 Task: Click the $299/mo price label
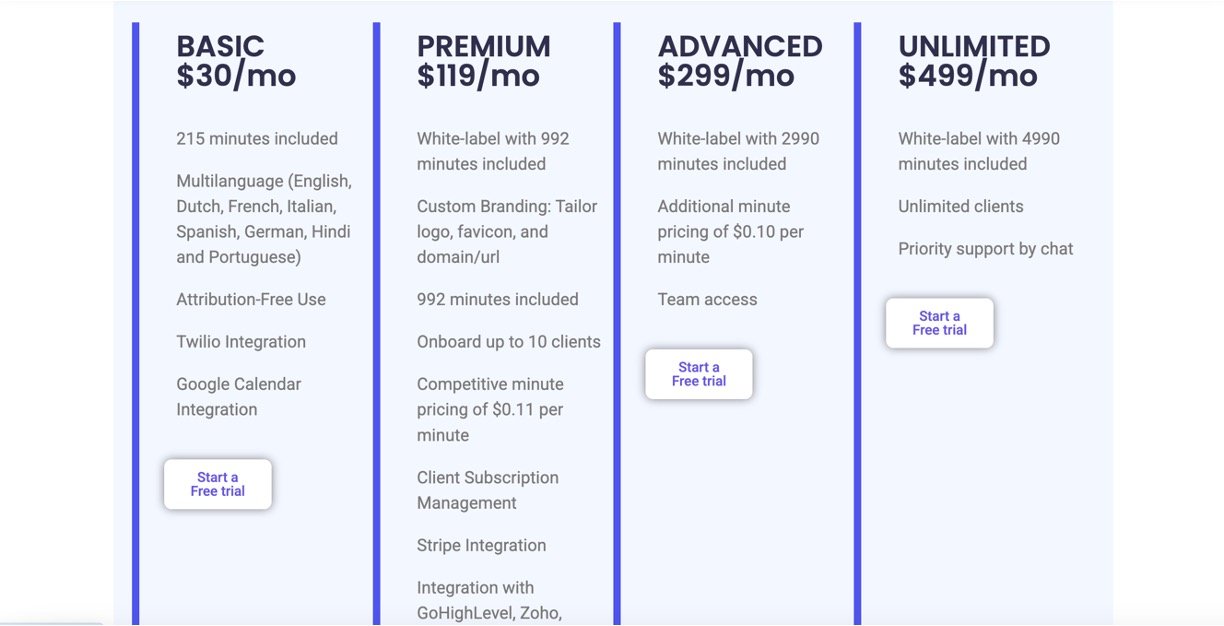point(726,76)
